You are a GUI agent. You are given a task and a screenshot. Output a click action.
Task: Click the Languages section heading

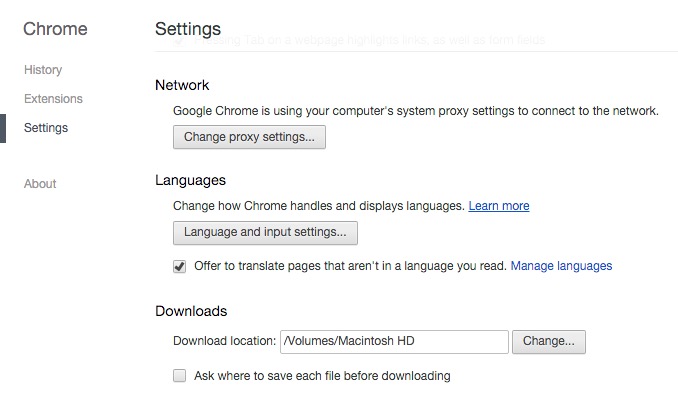(190, 180)
